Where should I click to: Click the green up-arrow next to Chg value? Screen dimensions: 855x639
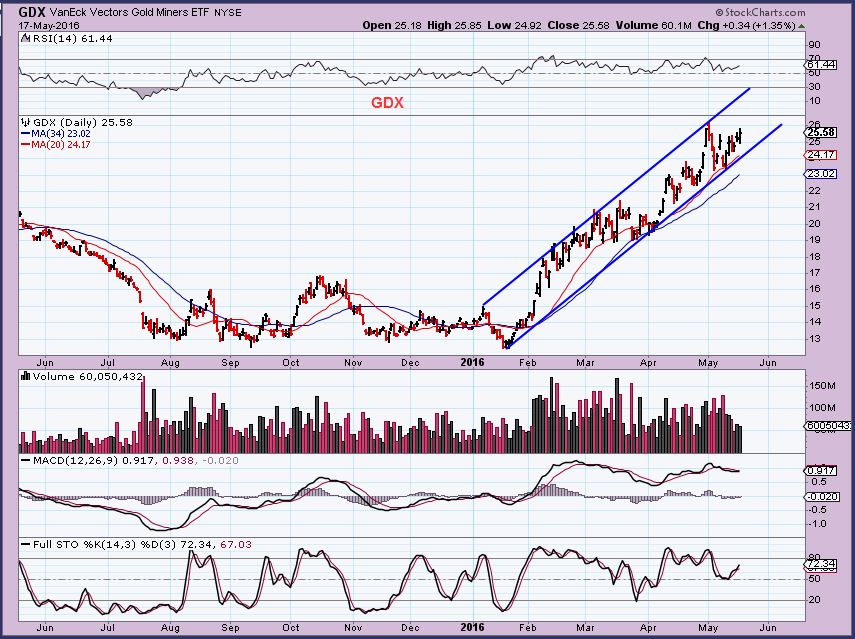(801, 26)
